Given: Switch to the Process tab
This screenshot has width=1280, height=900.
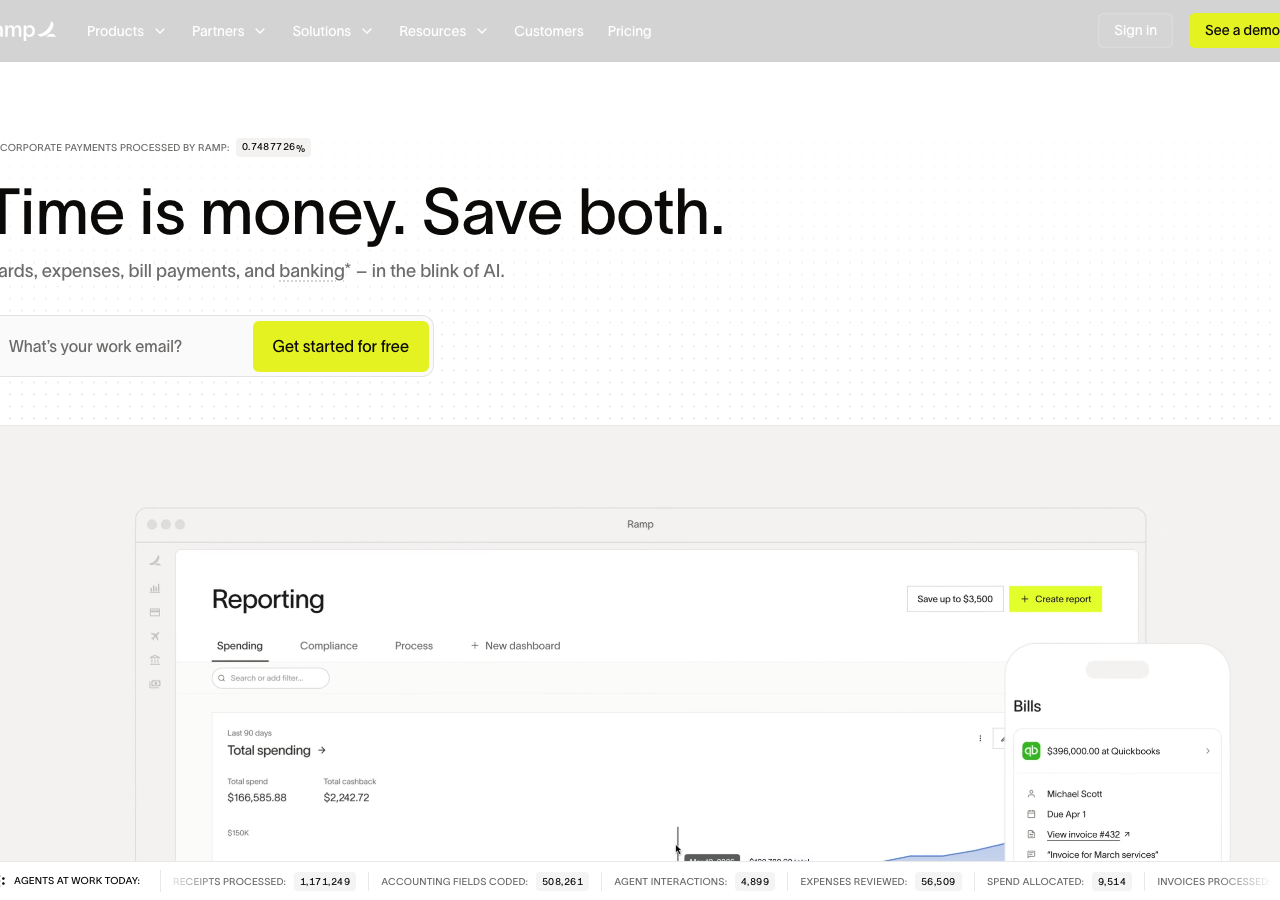Looking at the screenshot, I should (414, 646).
